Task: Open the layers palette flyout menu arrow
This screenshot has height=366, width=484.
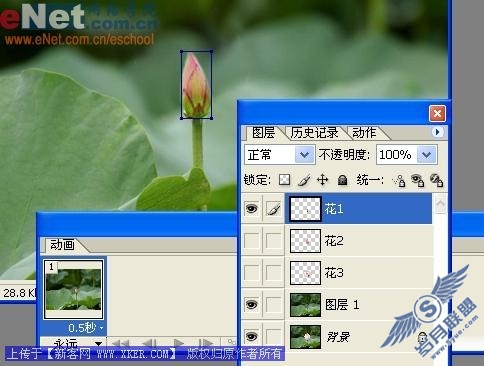Action: tap(437, 132)
